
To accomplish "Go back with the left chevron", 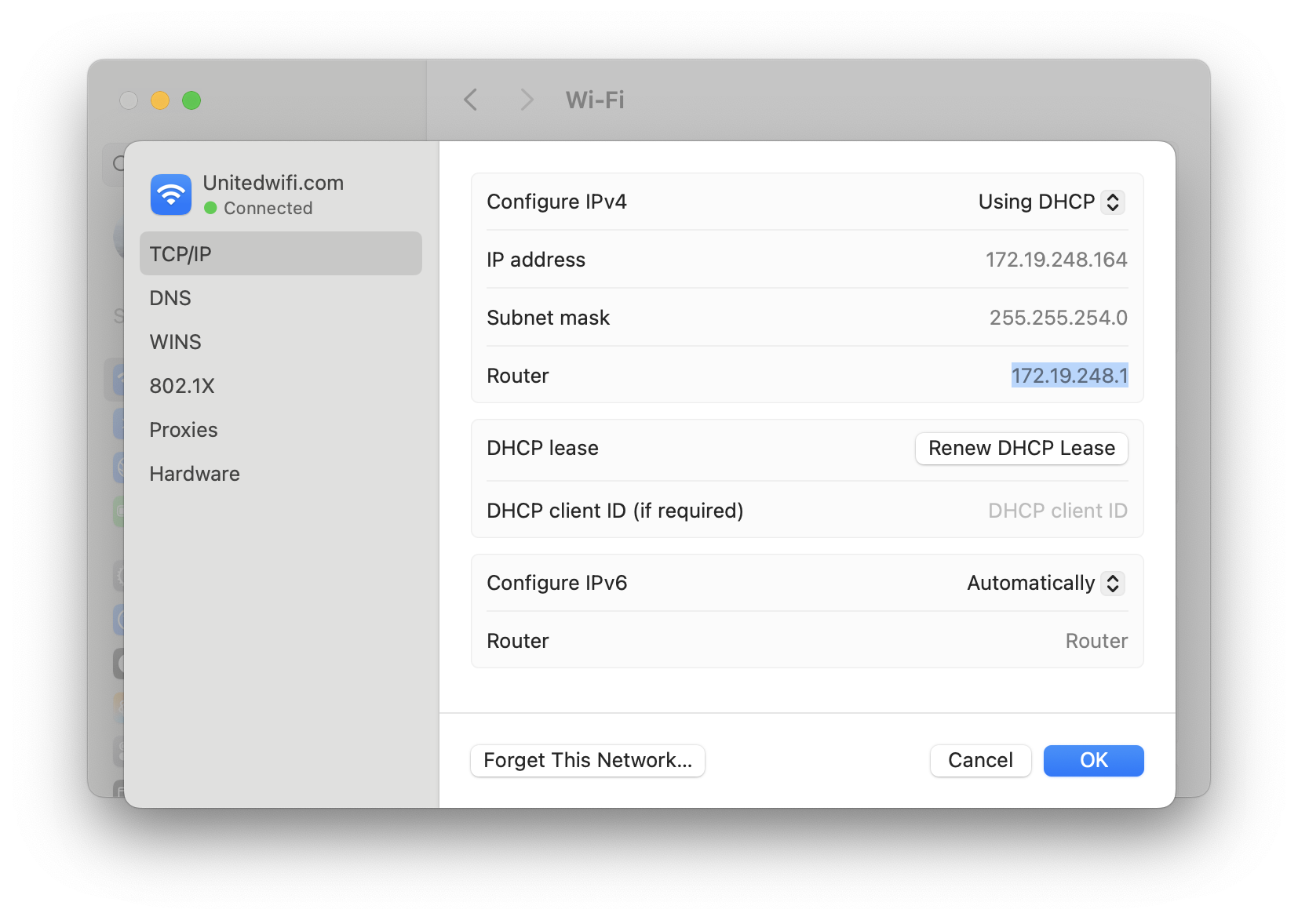I will point(471,100).
